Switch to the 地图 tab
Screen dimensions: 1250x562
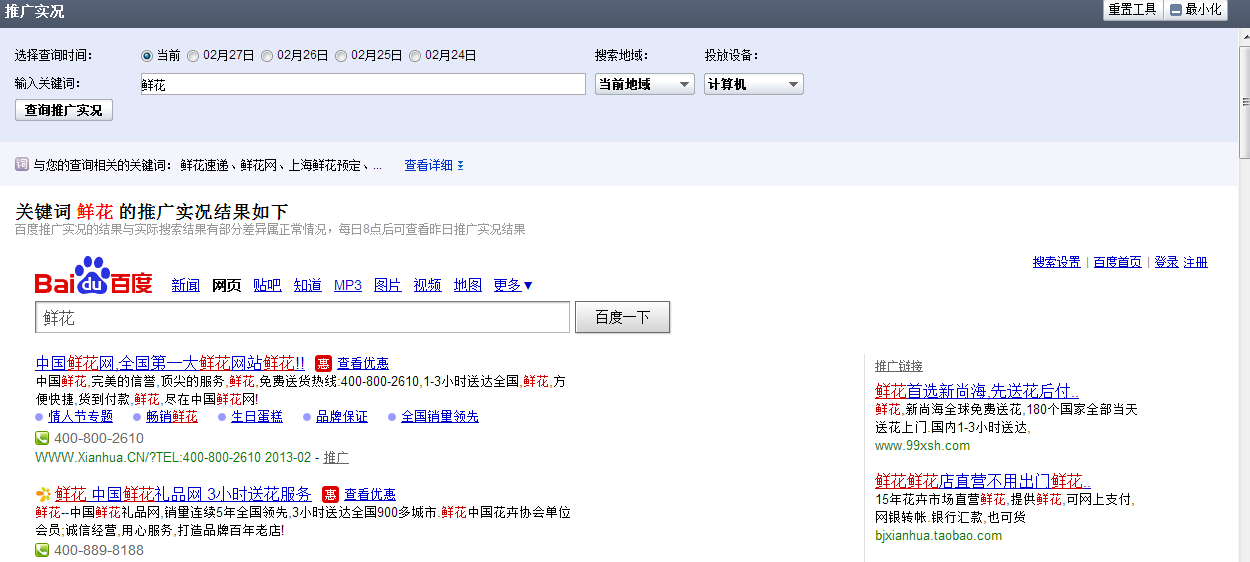(468, 285)
